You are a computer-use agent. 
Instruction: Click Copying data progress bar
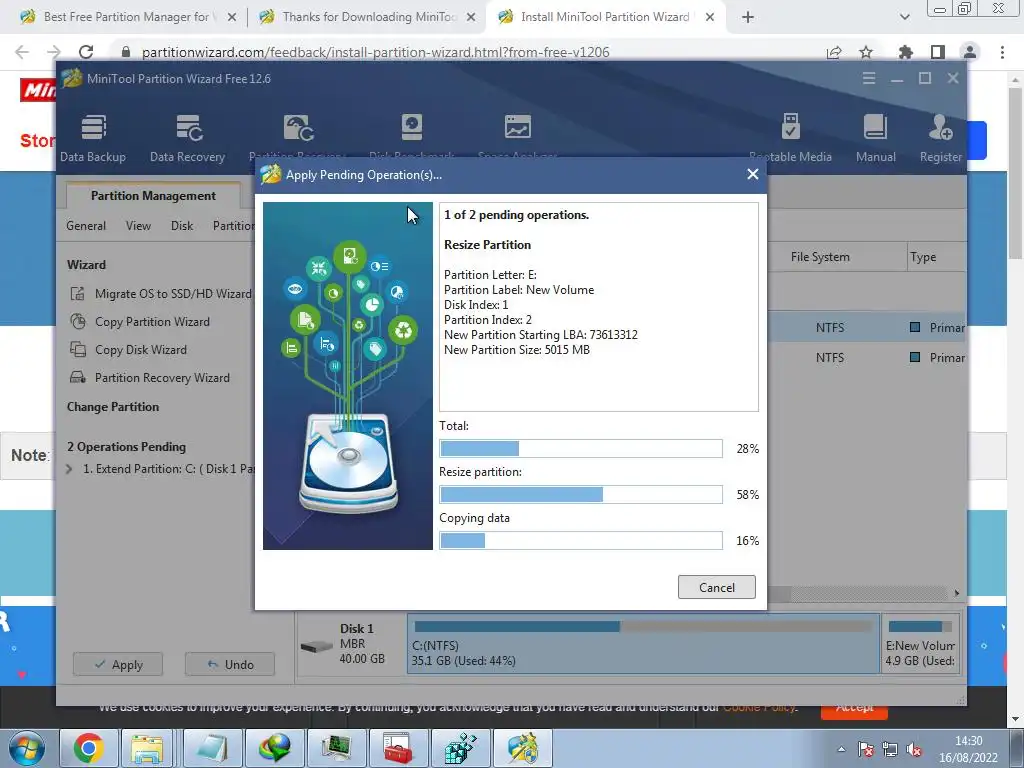(x=581, y=541)
